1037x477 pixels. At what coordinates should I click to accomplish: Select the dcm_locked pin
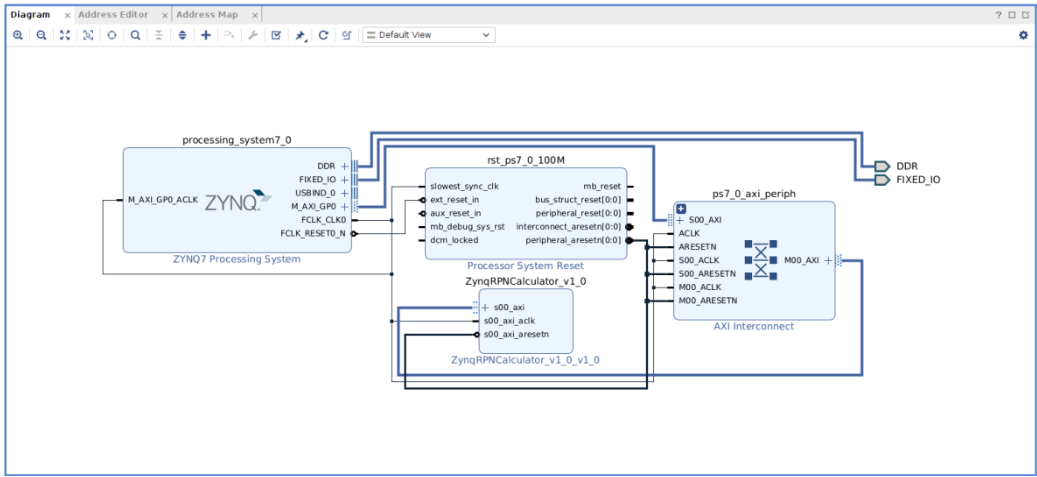tap(454, 239)
